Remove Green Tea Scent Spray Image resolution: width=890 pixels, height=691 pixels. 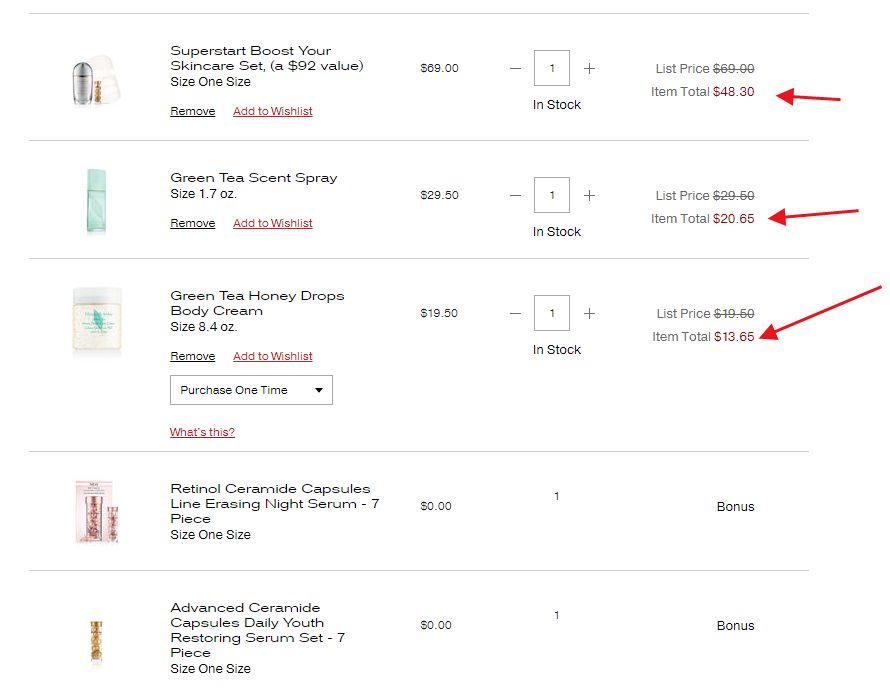[x=192, y=223]
